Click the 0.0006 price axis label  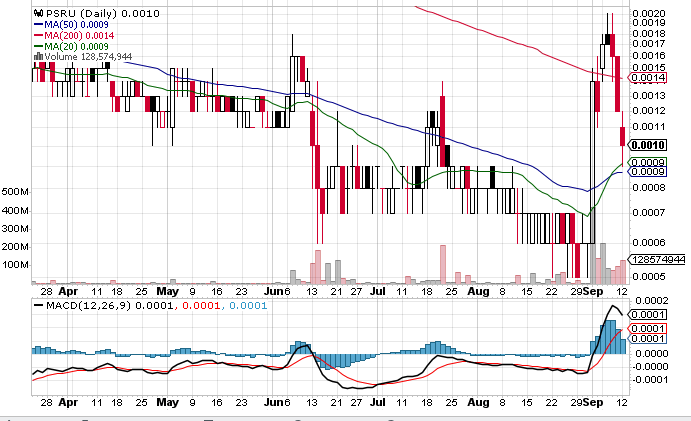(649, 242)
